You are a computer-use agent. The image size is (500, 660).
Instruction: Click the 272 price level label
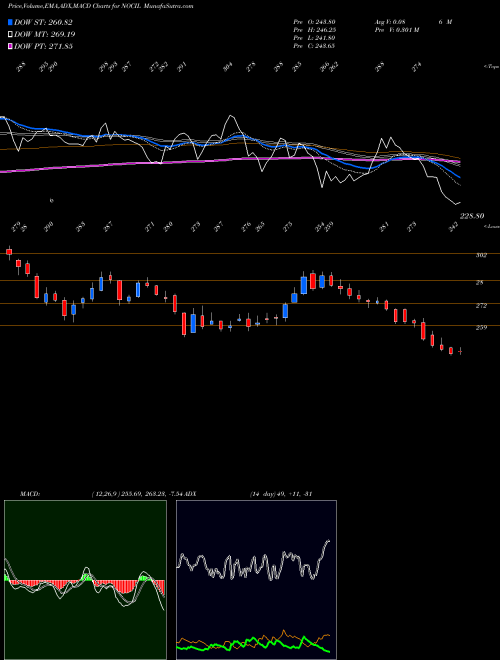click(x=481, y=306)
